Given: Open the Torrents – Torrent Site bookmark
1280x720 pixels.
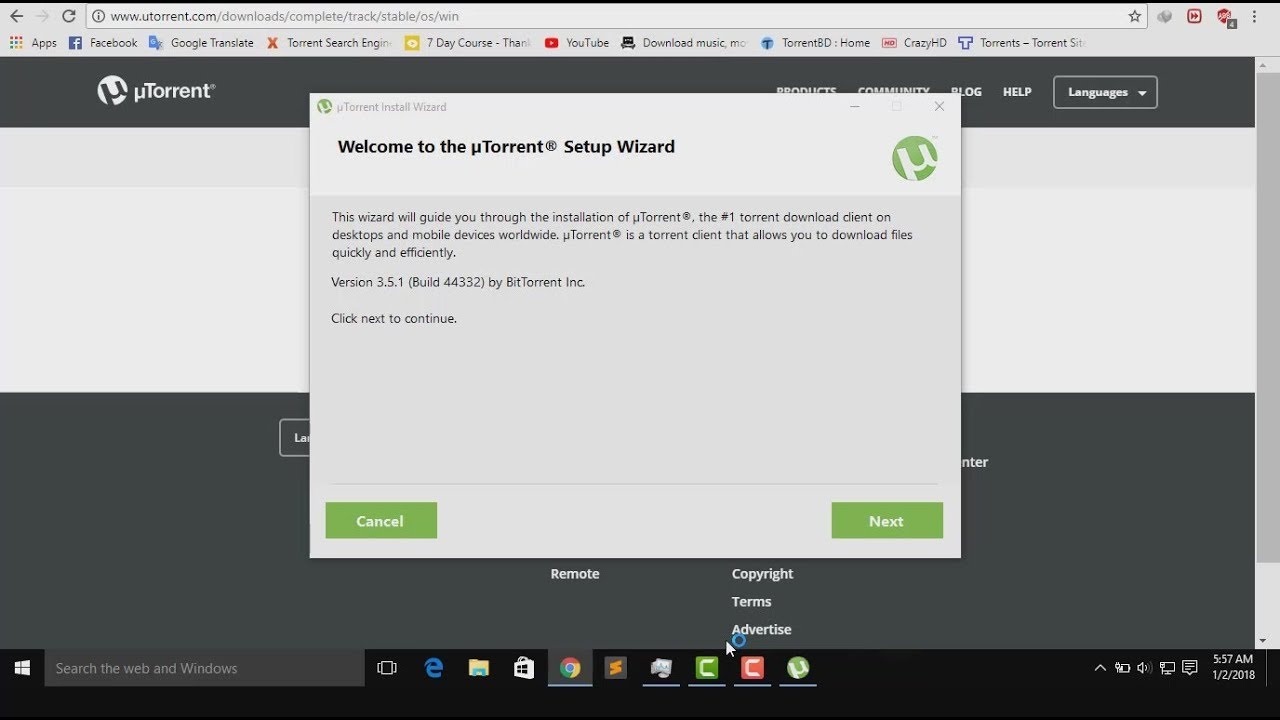Looking at the screenshot, I should (1021, 43).
